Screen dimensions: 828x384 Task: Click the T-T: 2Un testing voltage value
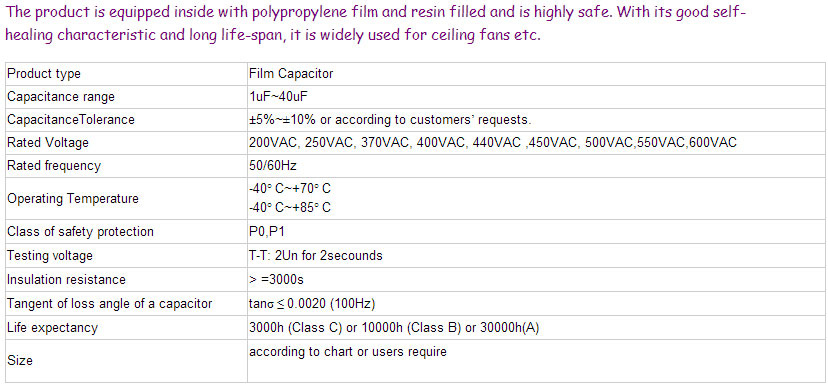[x=316, y=256]
